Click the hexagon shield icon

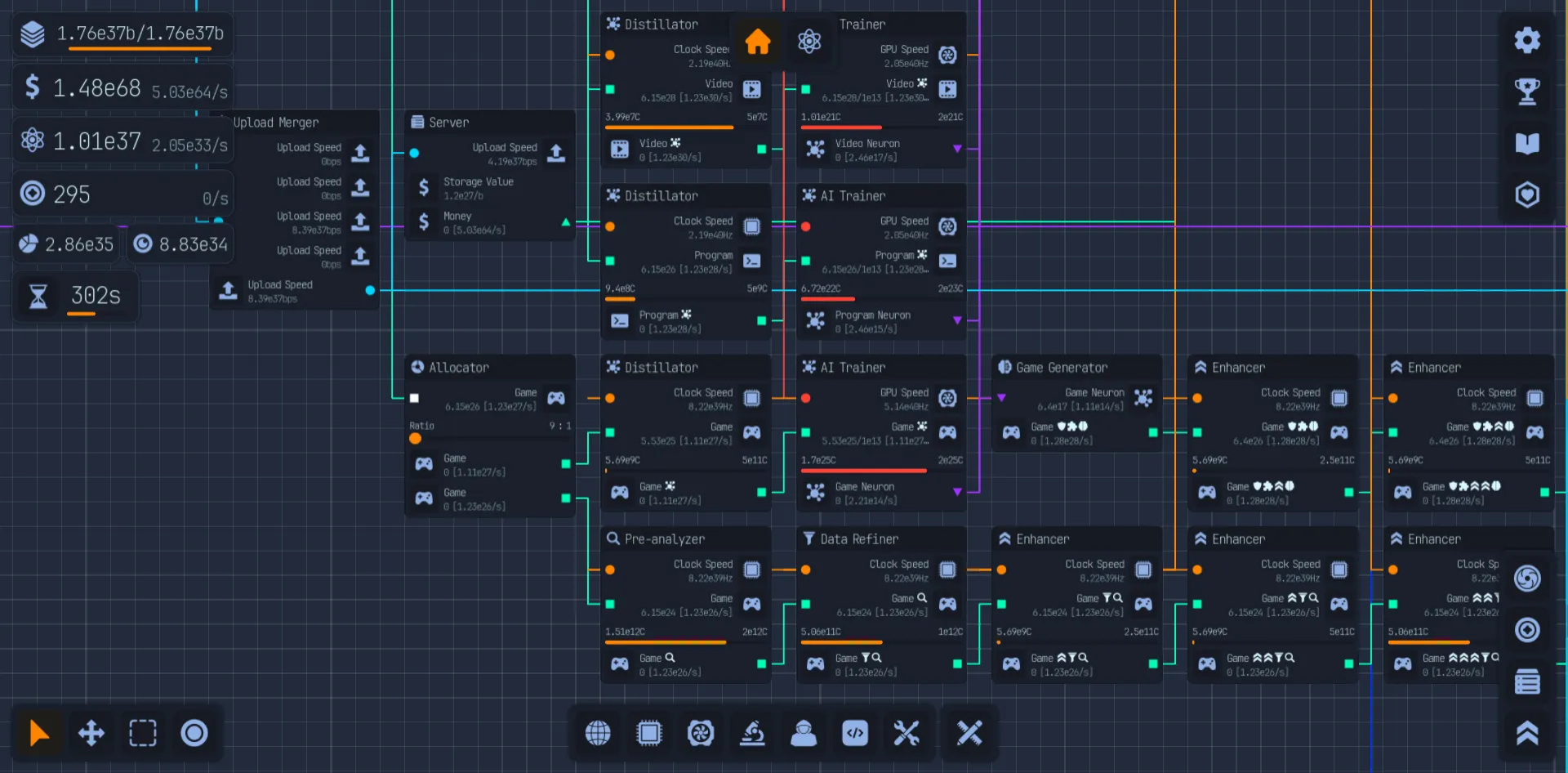coord(1526,194)
